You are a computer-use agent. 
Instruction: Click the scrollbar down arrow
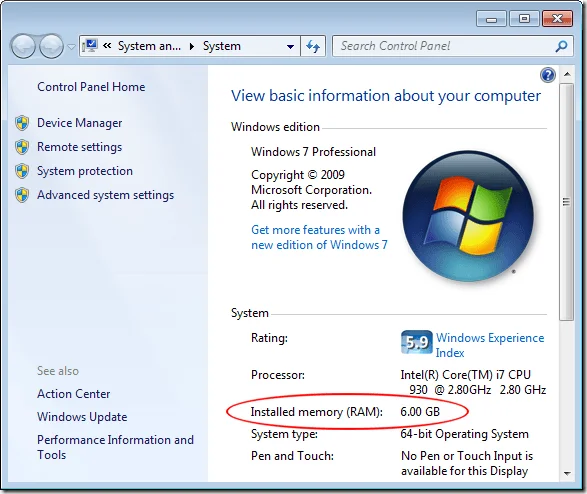(567, 473)
